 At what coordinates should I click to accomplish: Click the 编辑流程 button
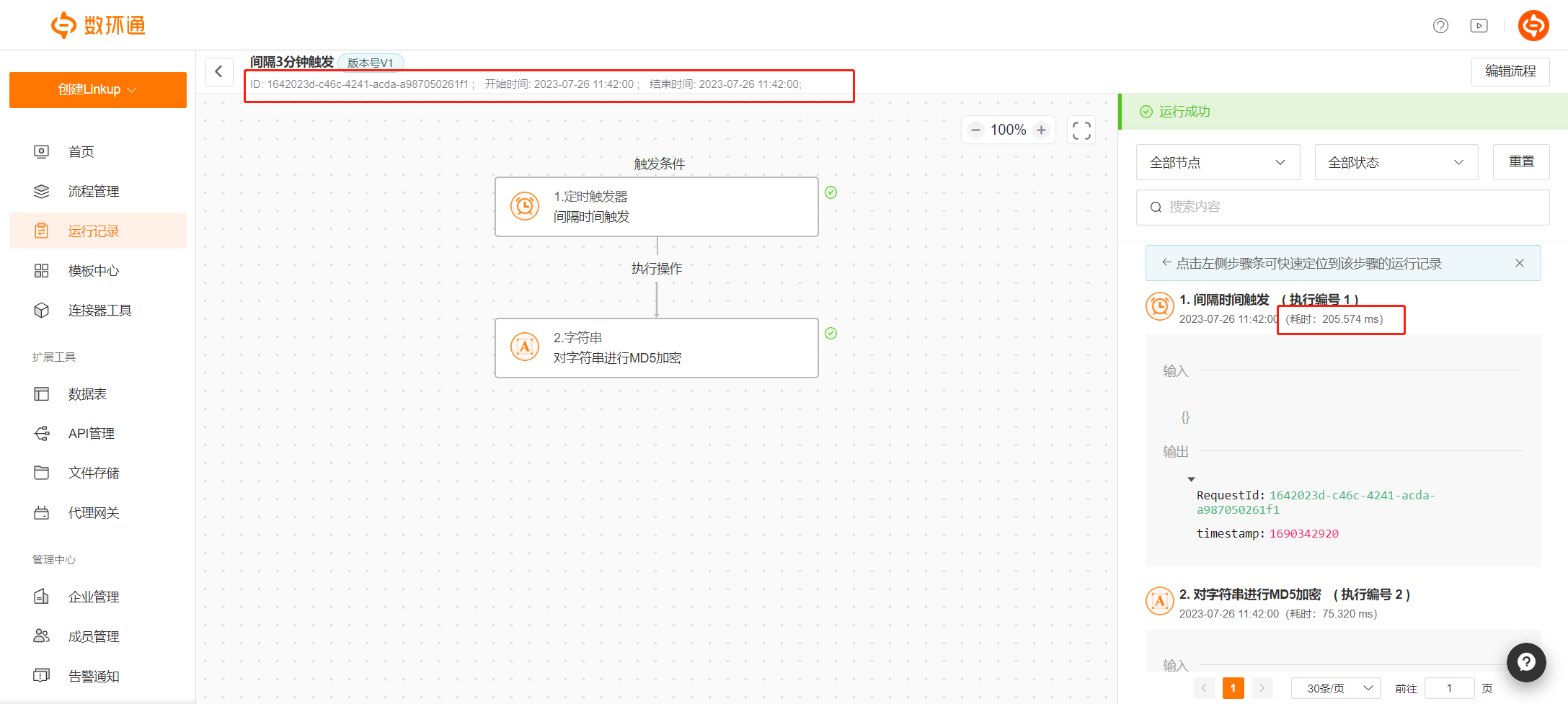coord(1510,71)
